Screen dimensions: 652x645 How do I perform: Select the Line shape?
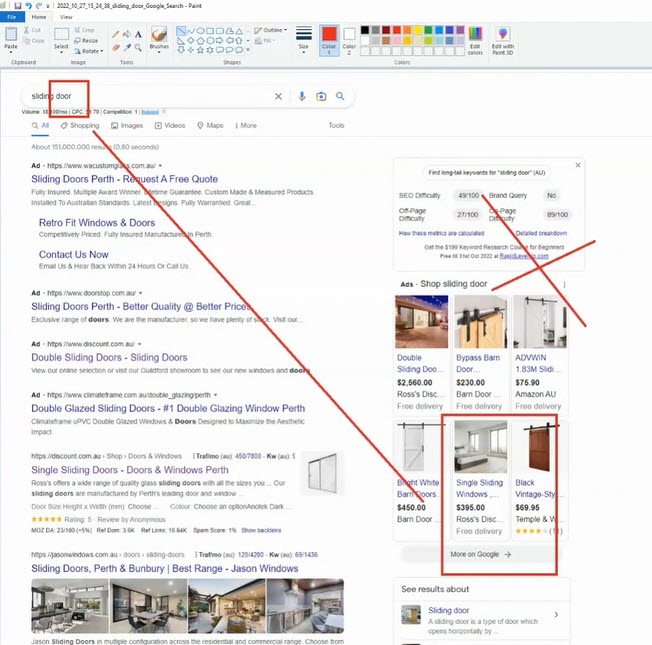point(181,31)
